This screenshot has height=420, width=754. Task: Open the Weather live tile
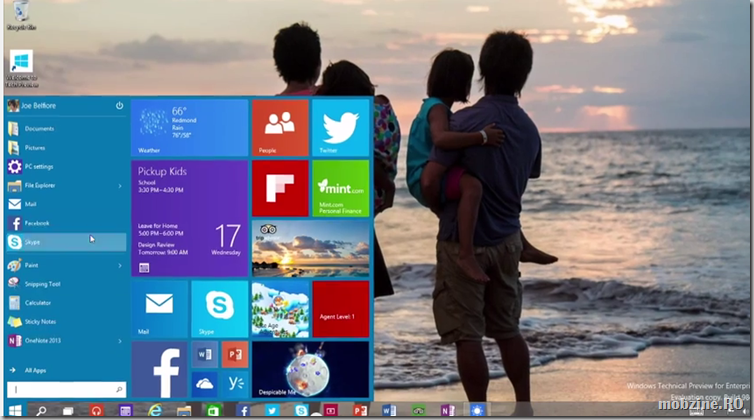click(x=189, y=127)
